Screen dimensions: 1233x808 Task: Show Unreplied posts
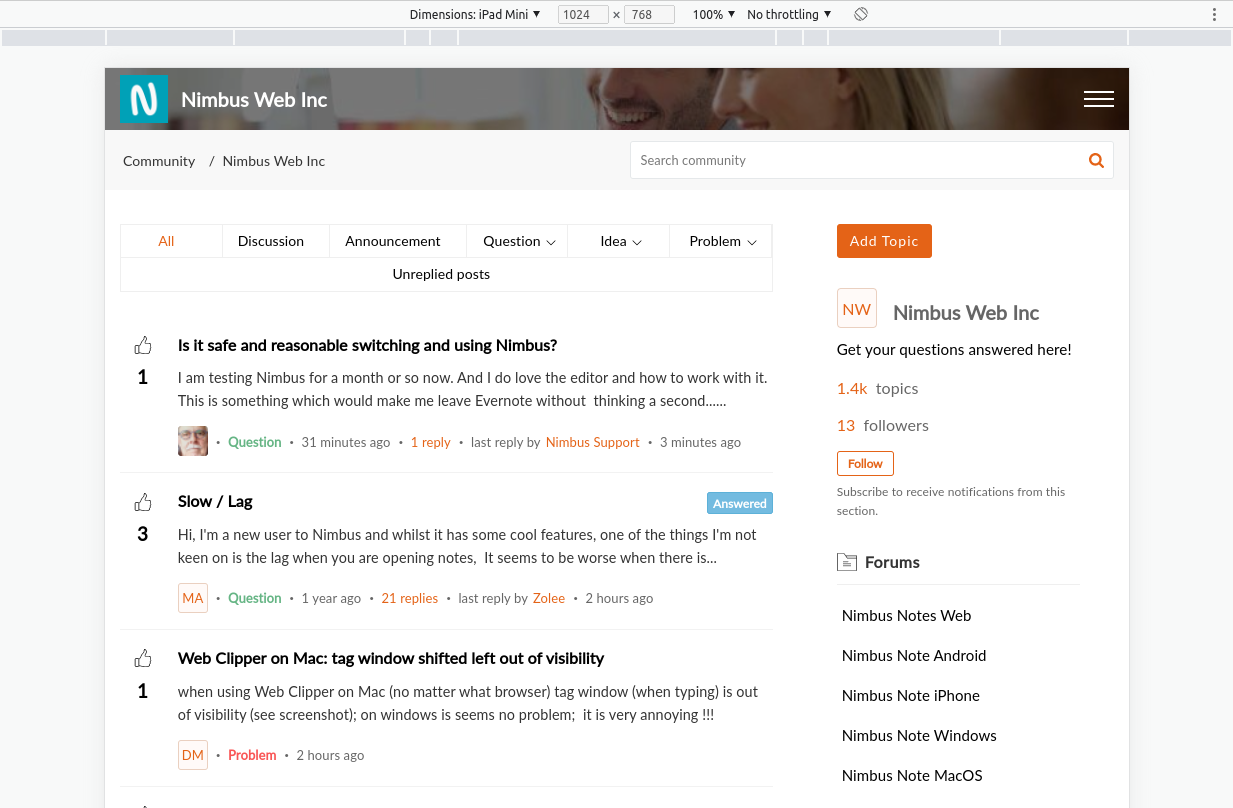pos(441,274)
